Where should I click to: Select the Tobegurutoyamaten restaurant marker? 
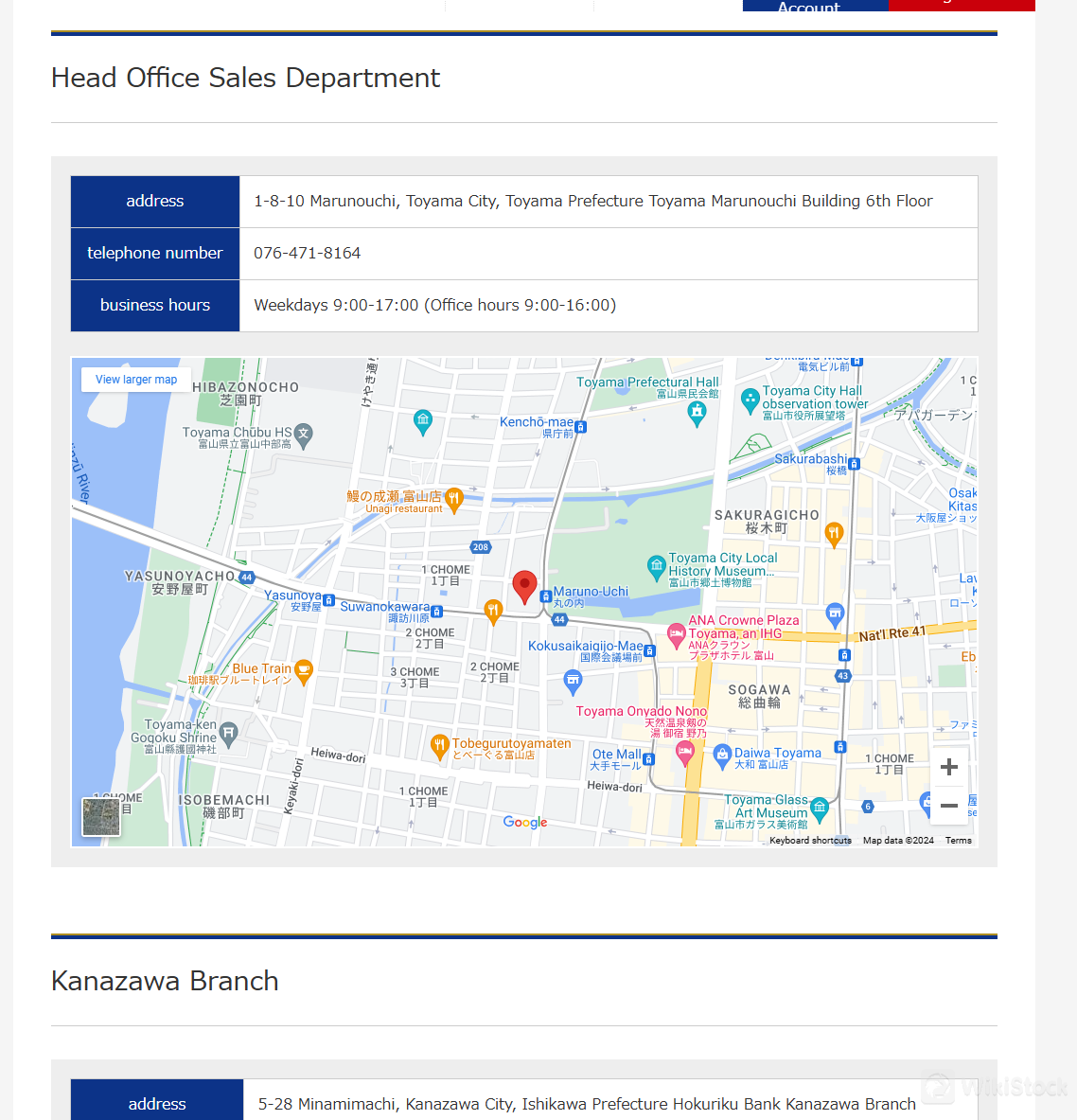point(440,746)
